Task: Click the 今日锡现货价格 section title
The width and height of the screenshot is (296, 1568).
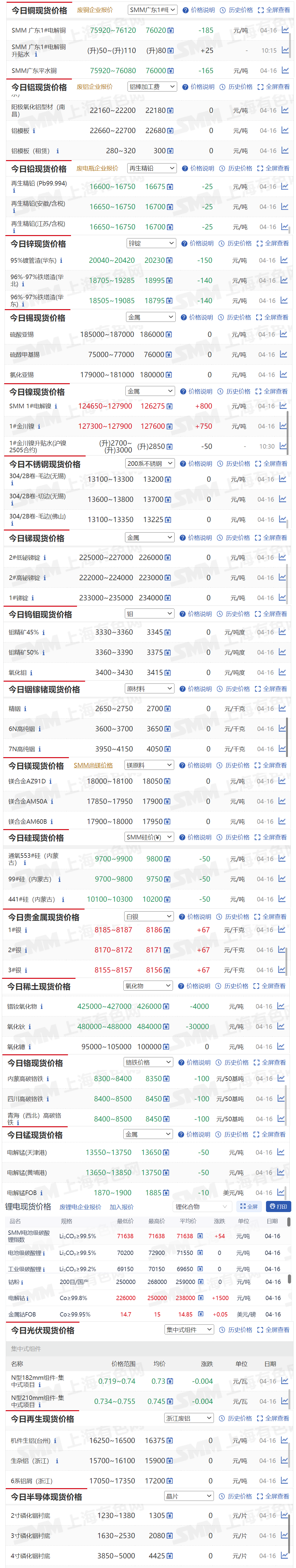Action: click(x=38, y=318)
